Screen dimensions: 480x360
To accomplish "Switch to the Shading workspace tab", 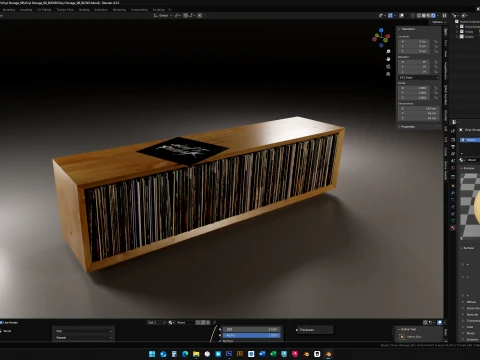I will pos(84,10).
